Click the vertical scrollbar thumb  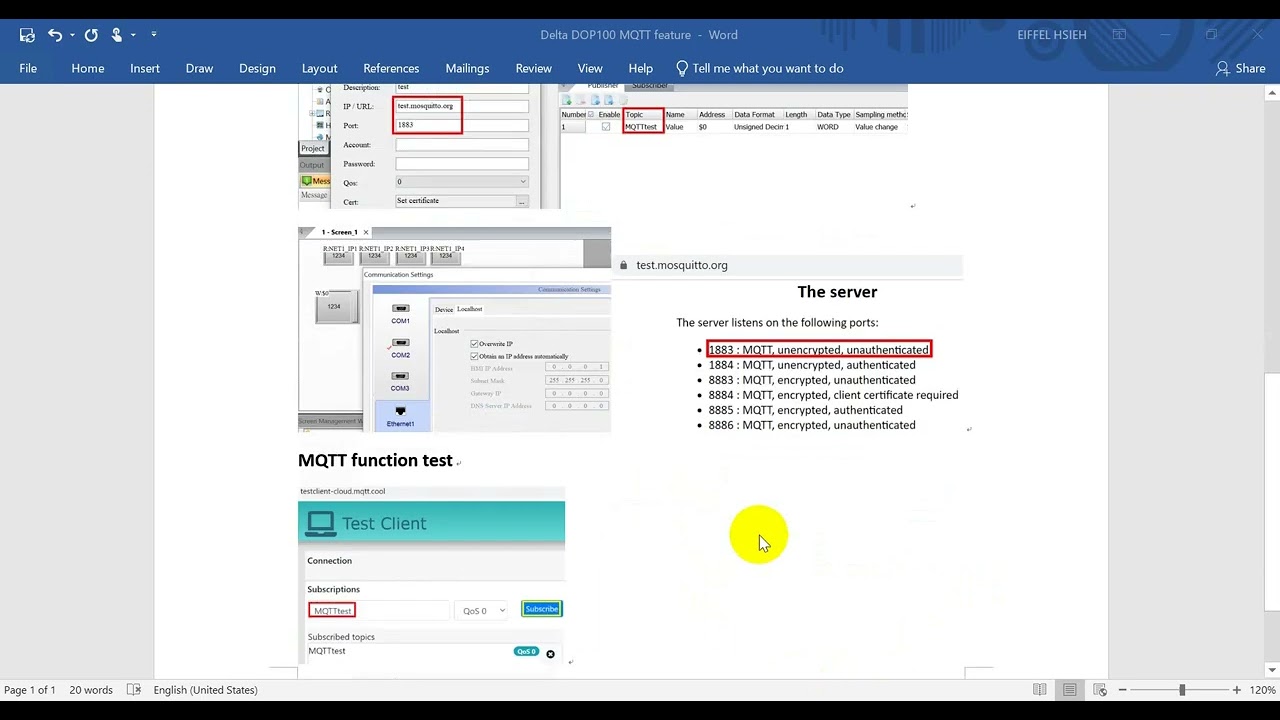pos(1272,490)
